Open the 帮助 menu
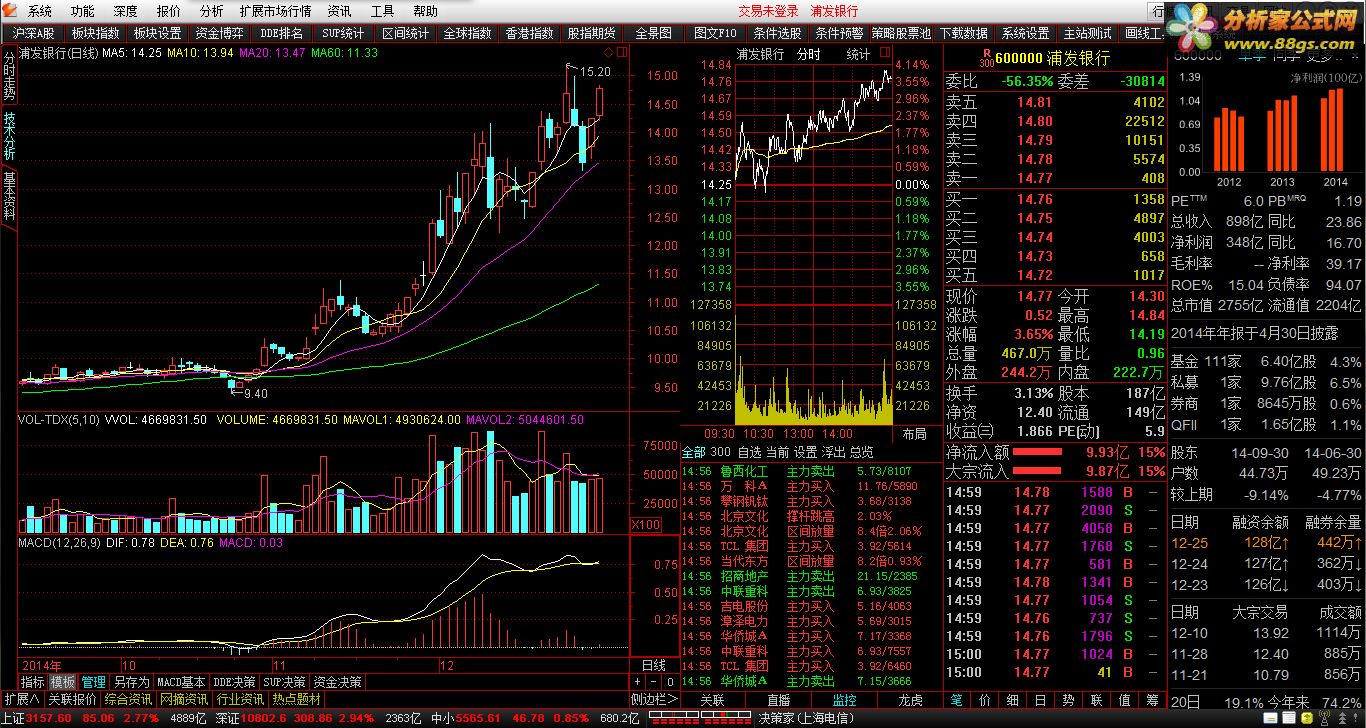Viewport: 1366px width, 728px height. click(425, 11)
